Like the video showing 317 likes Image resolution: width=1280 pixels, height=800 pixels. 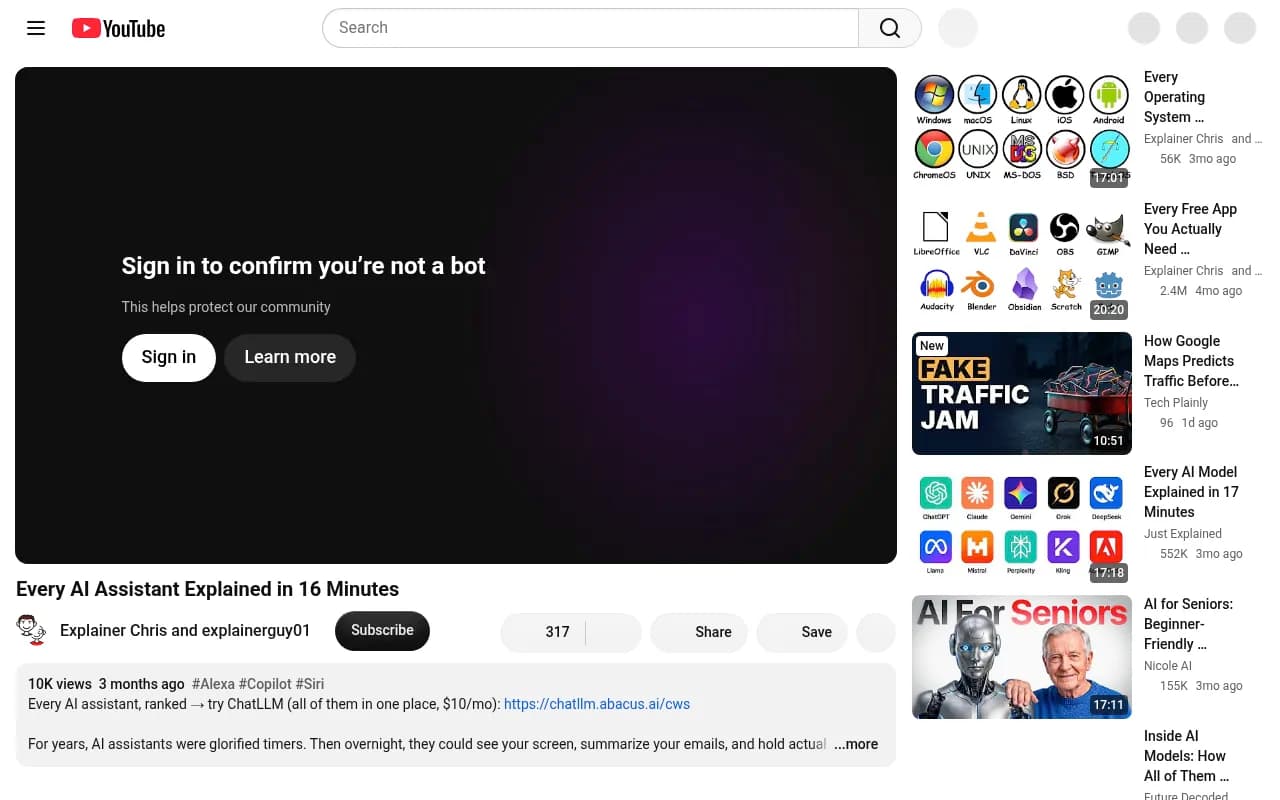[543, 632]
